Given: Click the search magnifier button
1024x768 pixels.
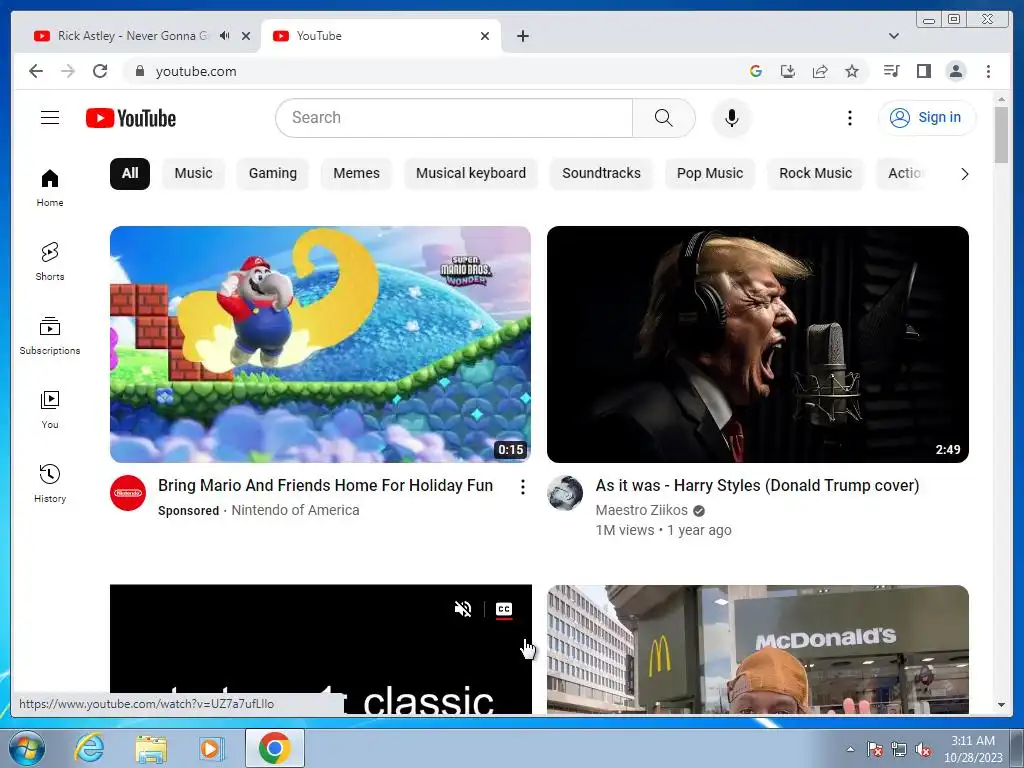Looking at the screenshot, I should coord(664,118).
